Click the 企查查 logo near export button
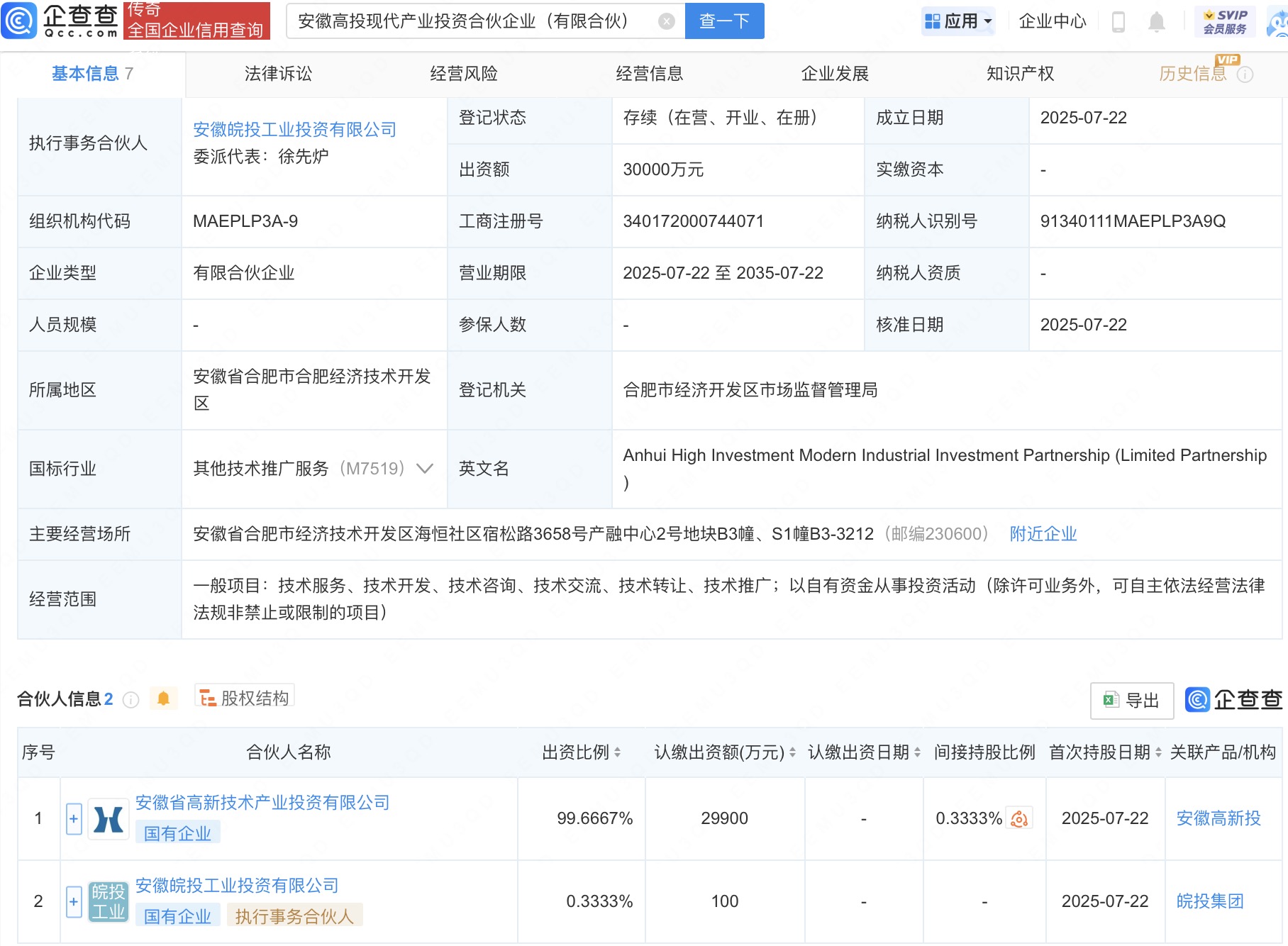The height and width of the screenshot is (946, 1288). pos(1235,700)
